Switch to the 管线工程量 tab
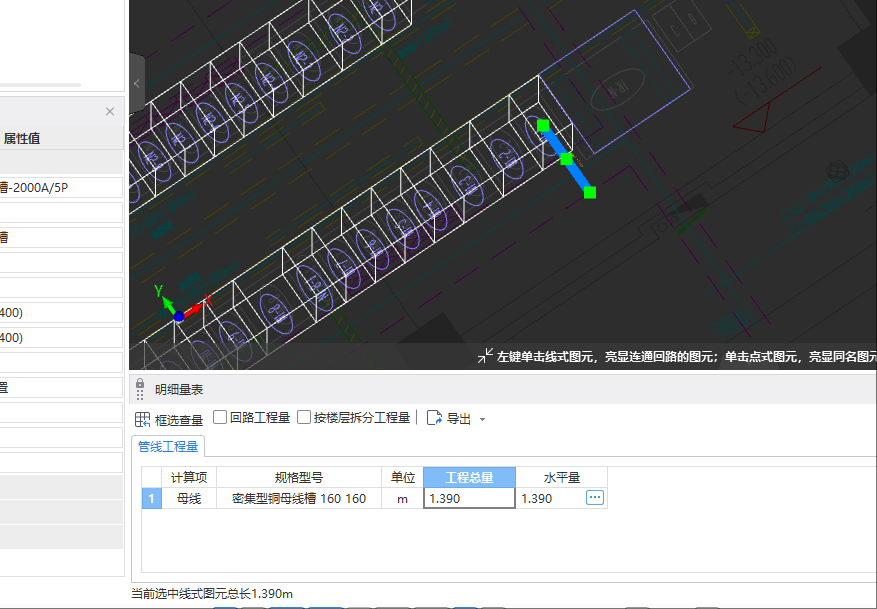Screen dimensions: 877x609 168,446
